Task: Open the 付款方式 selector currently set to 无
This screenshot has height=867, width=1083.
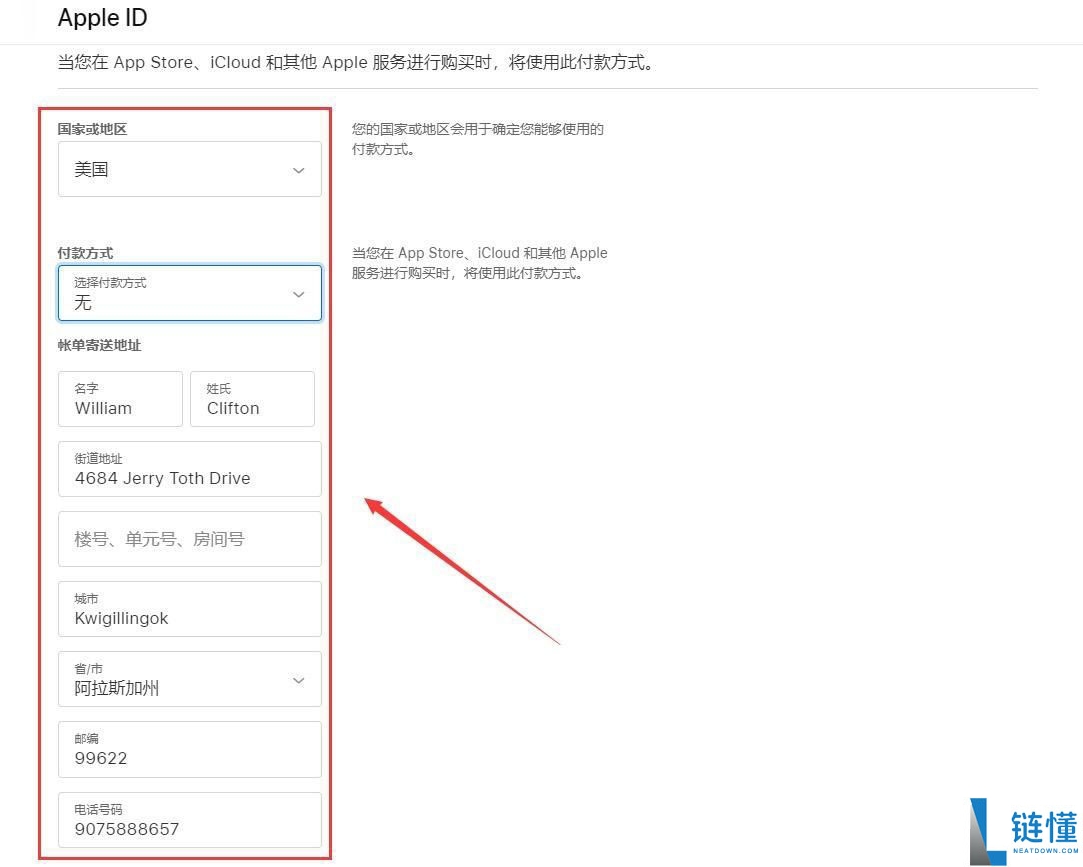Action: (190, 293)
